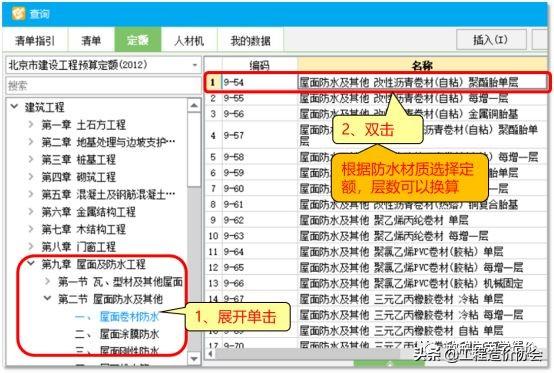Image resolution: width=554 pixels, height=373 pixels.
Task: Select 一、屋面卷材防水 tree item
Action: tap(117, 316)
